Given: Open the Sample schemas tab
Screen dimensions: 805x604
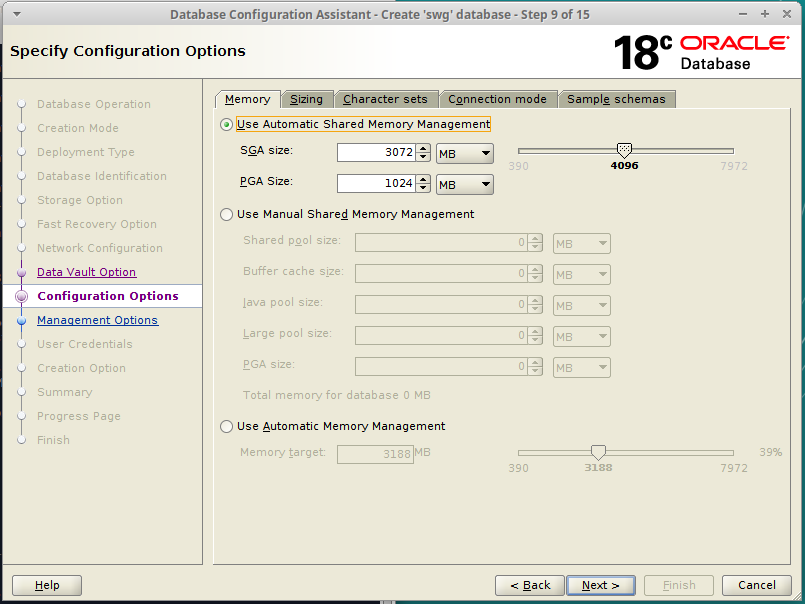Looking at the screenshot, I should coord(616,99).
